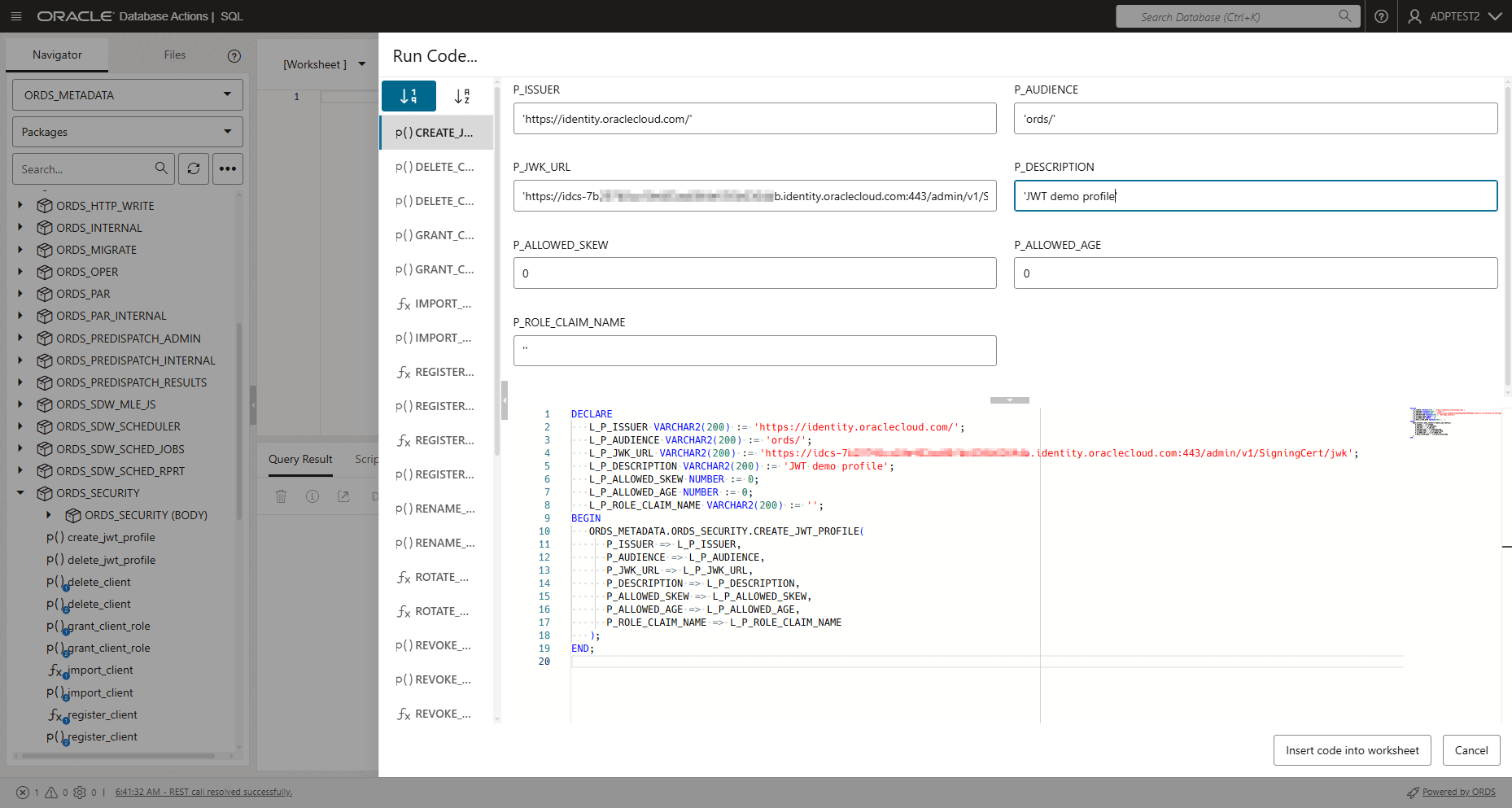Screen dimensions: 1512x808
Task: Open the ellipsis actions menu beside refresh
Action: click(228, 168)
